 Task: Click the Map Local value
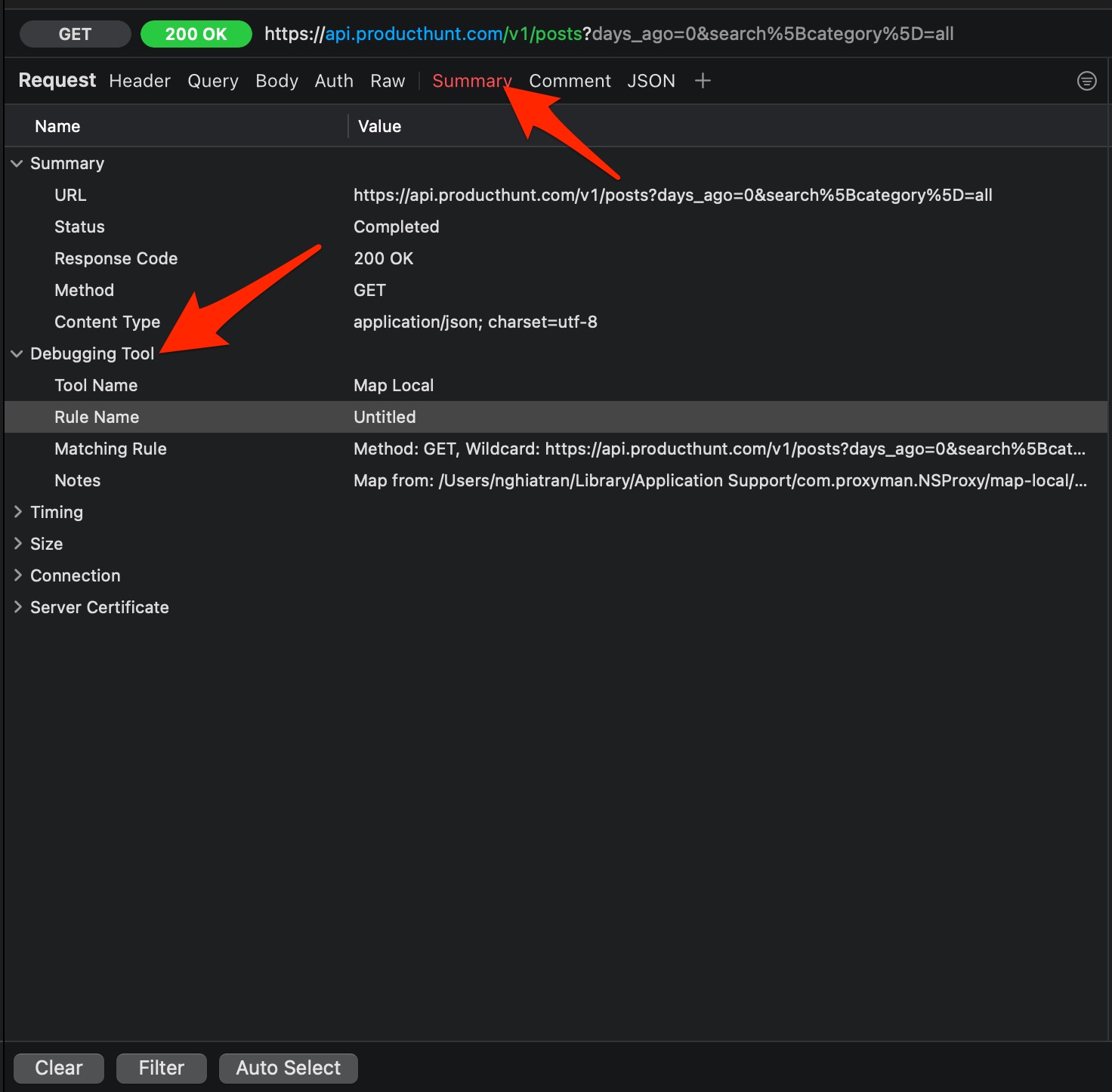[394, 385]
